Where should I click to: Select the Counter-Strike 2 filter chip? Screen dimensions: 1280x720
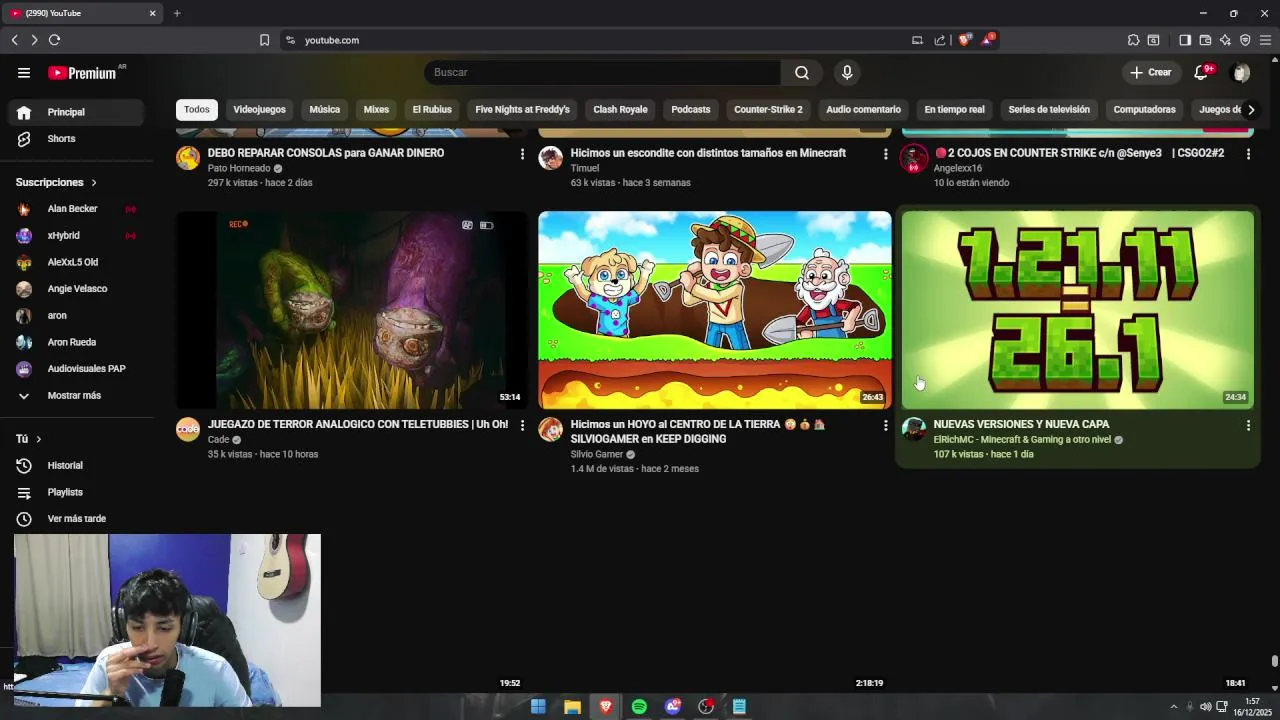(x=768, y=110)
